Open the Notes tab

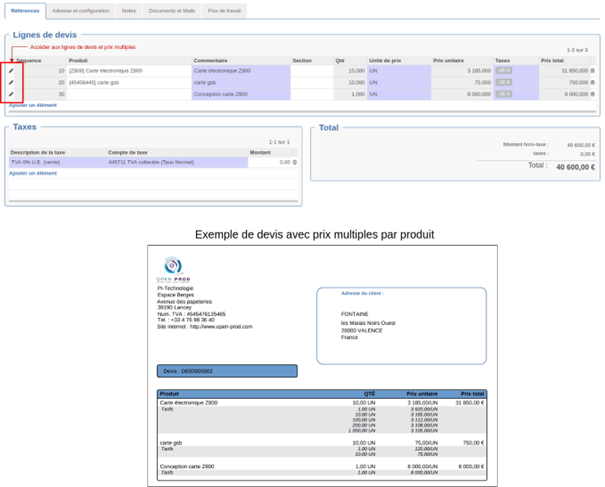tap(129, 11)
